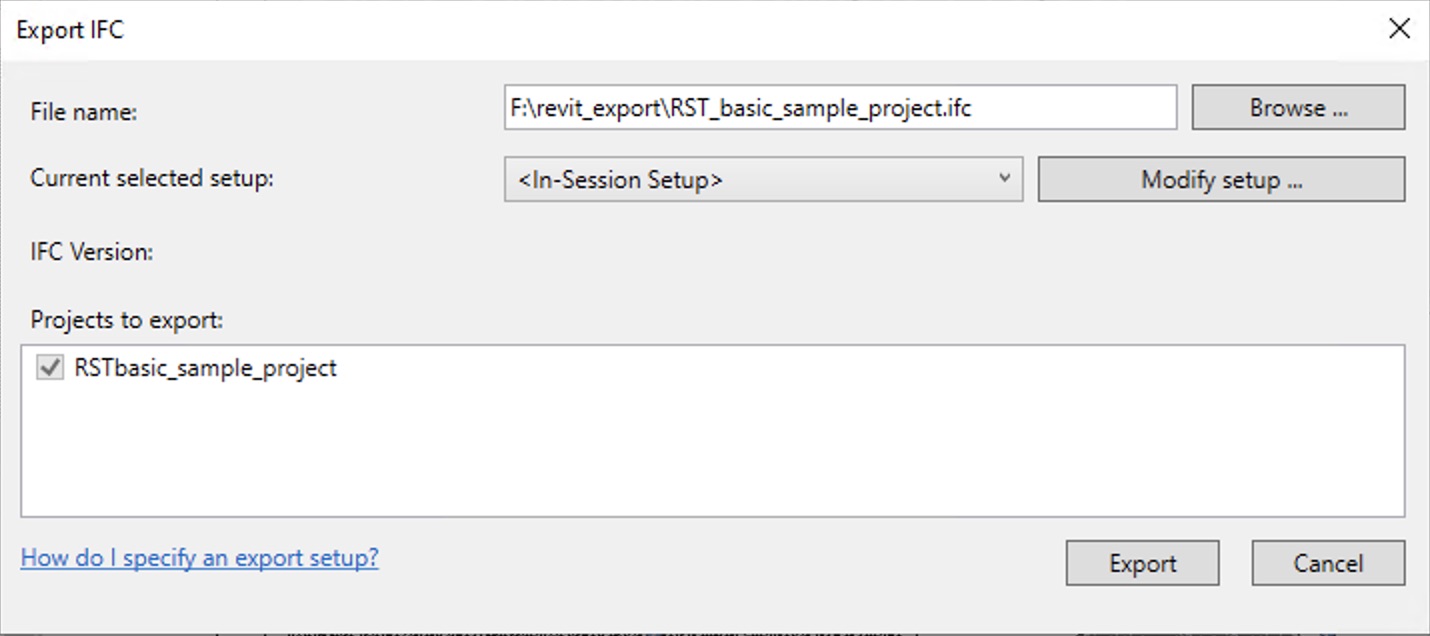Close the Export IFC dialog window

click(x=1399, y=29)
